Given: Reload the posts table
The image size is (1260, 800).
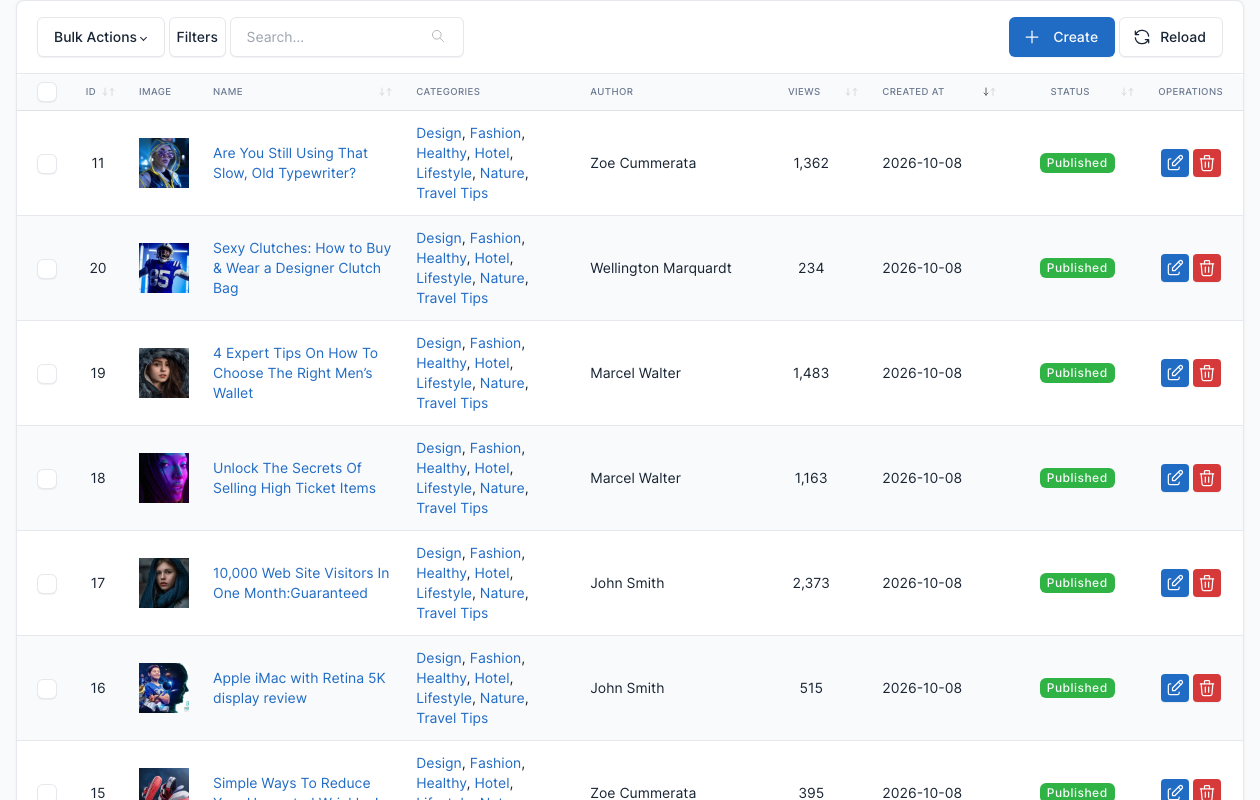Looking at the screenshot, I should (x=1170, y=37).
